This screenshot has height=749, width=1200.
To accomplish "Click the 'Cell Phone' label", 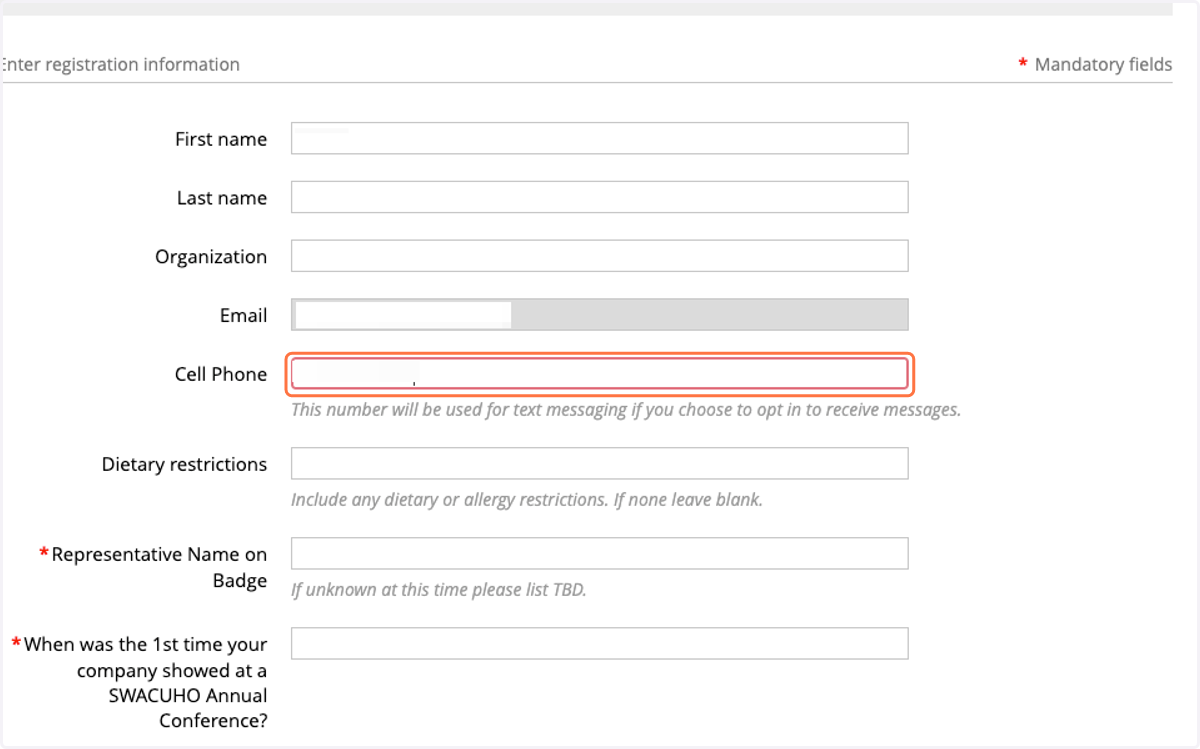I will pos(221,374).
